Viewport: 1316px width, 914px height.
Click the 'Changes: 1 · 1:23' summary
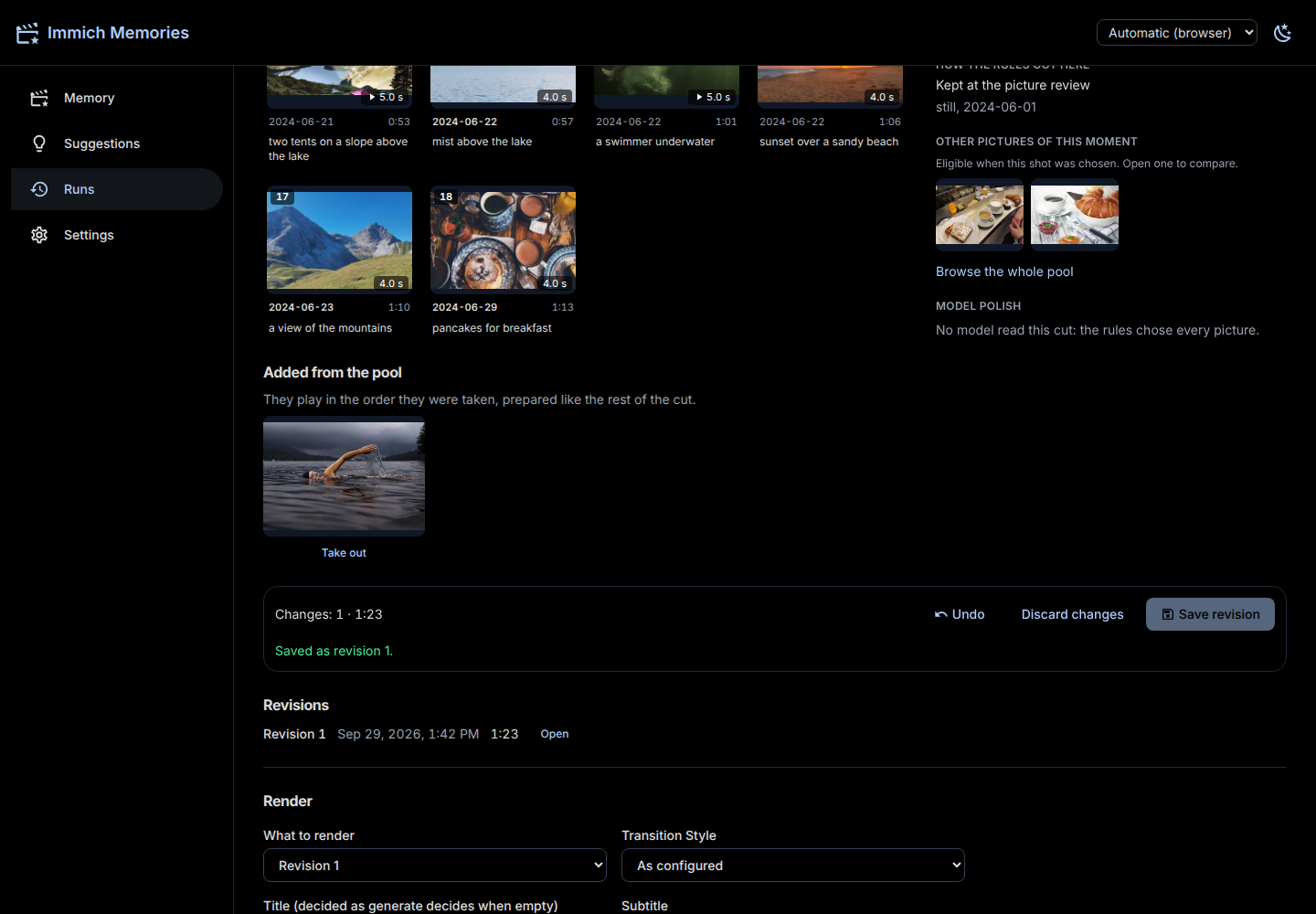coord(328,614)
